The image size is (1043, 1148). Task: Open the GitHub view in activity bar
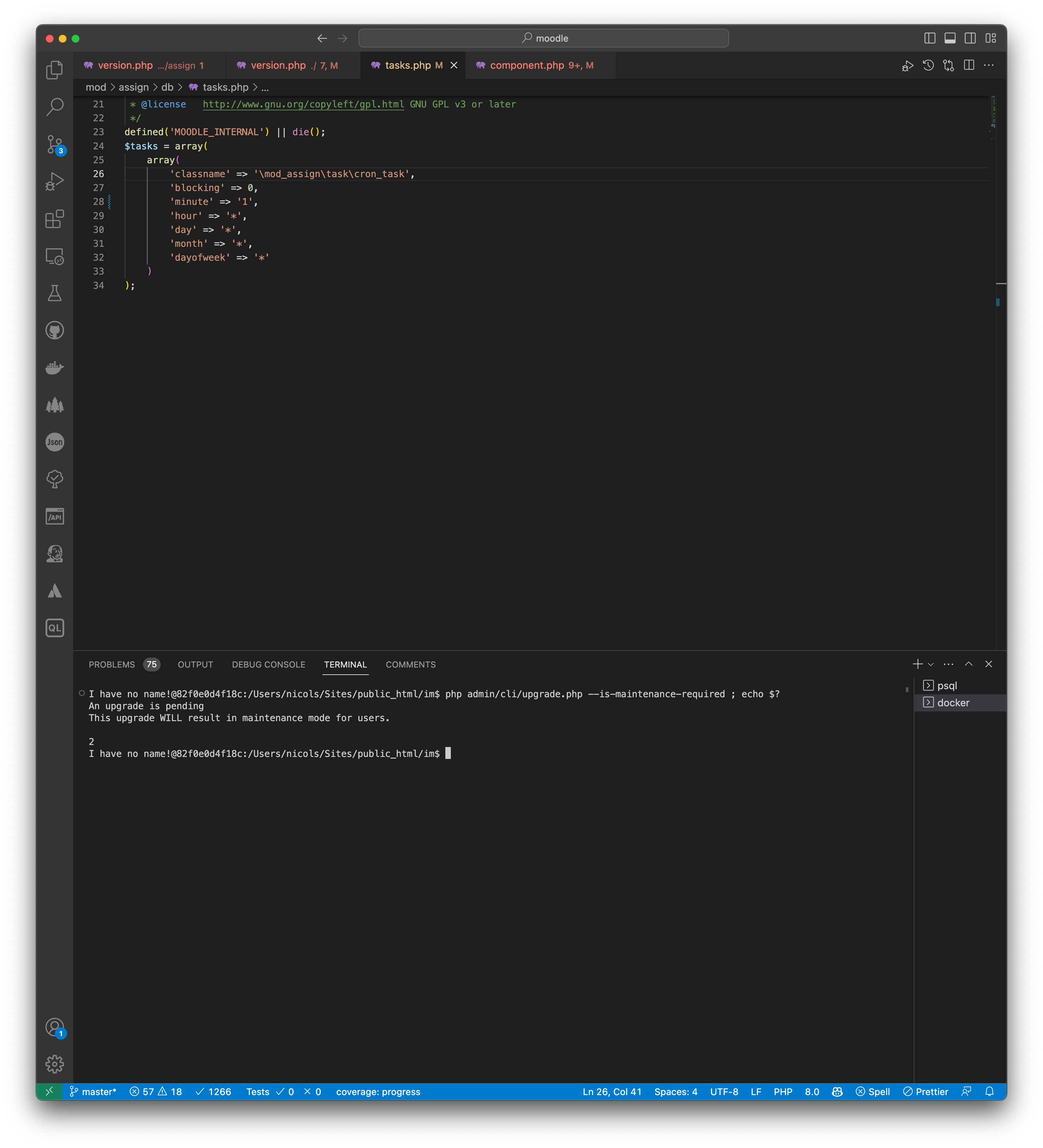point(55,330)
